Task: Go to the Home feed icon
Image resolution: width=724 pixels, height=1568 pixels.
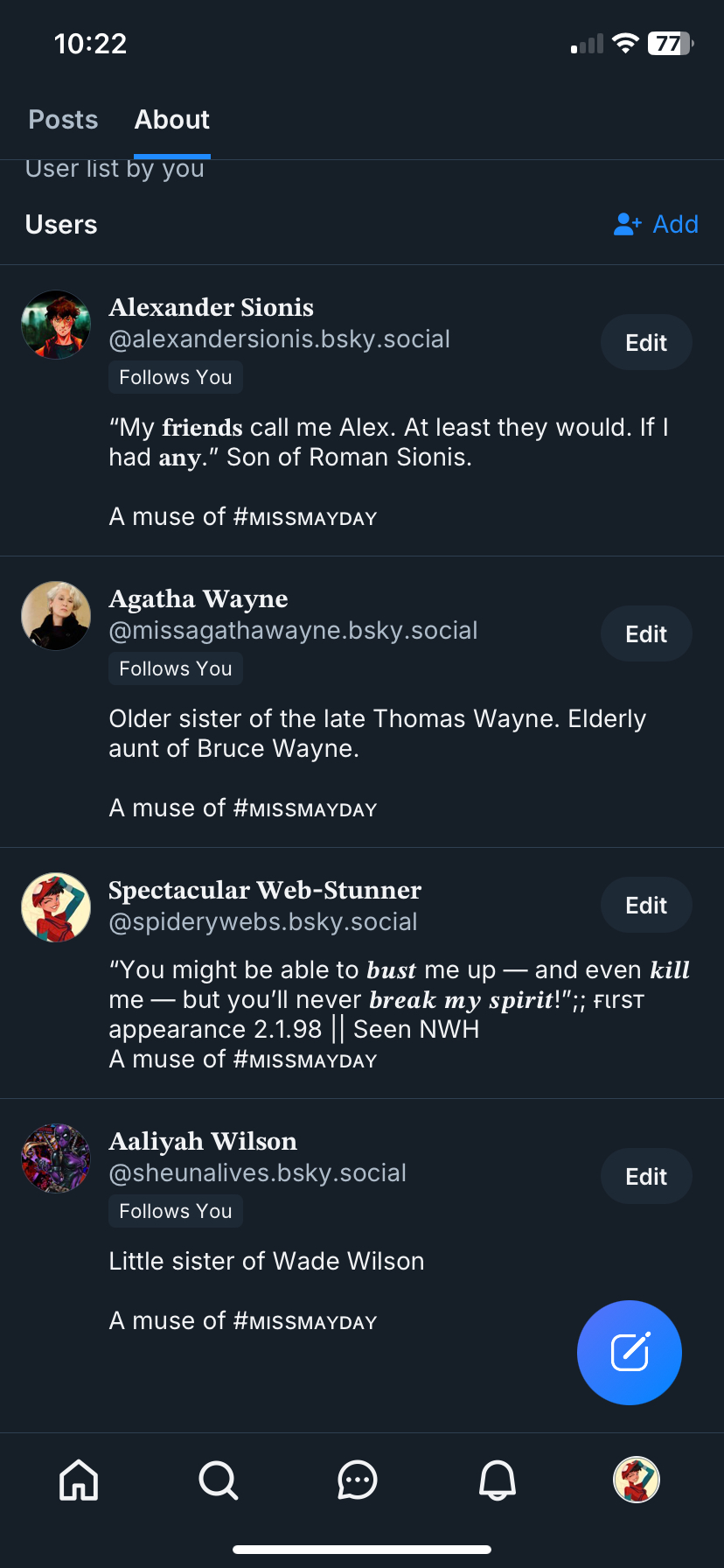Action: 79,1480
